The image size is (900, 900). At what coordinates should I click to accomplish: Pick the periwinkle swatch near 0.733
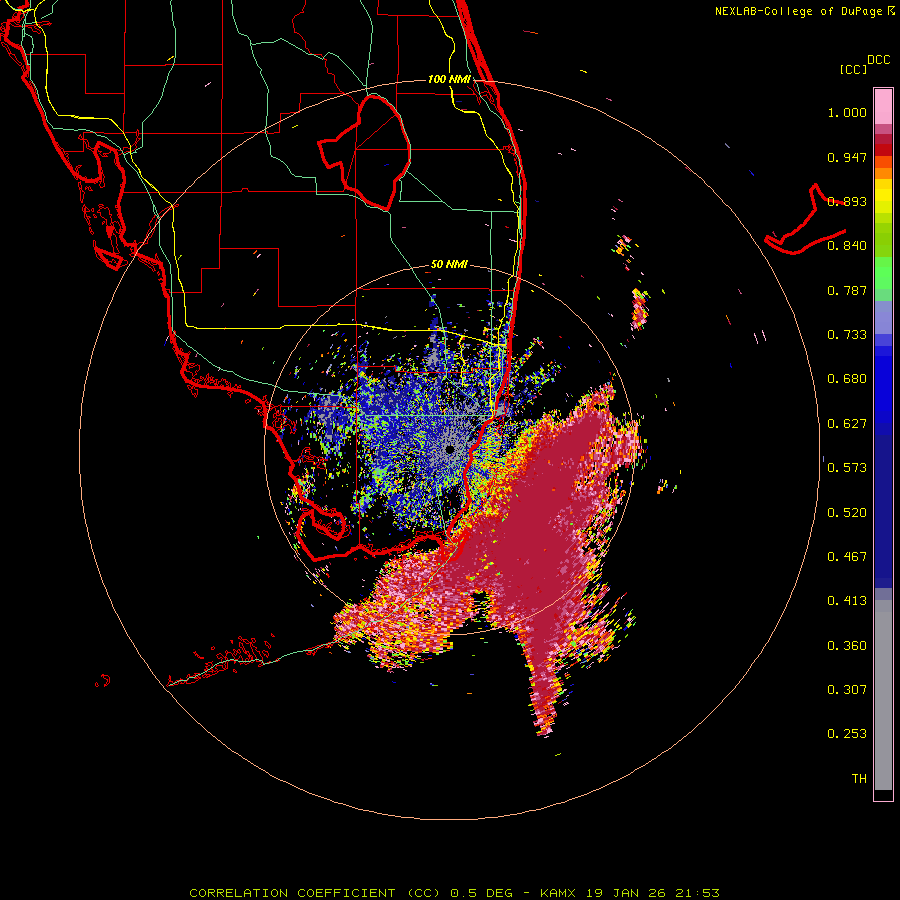coord(883,318)
